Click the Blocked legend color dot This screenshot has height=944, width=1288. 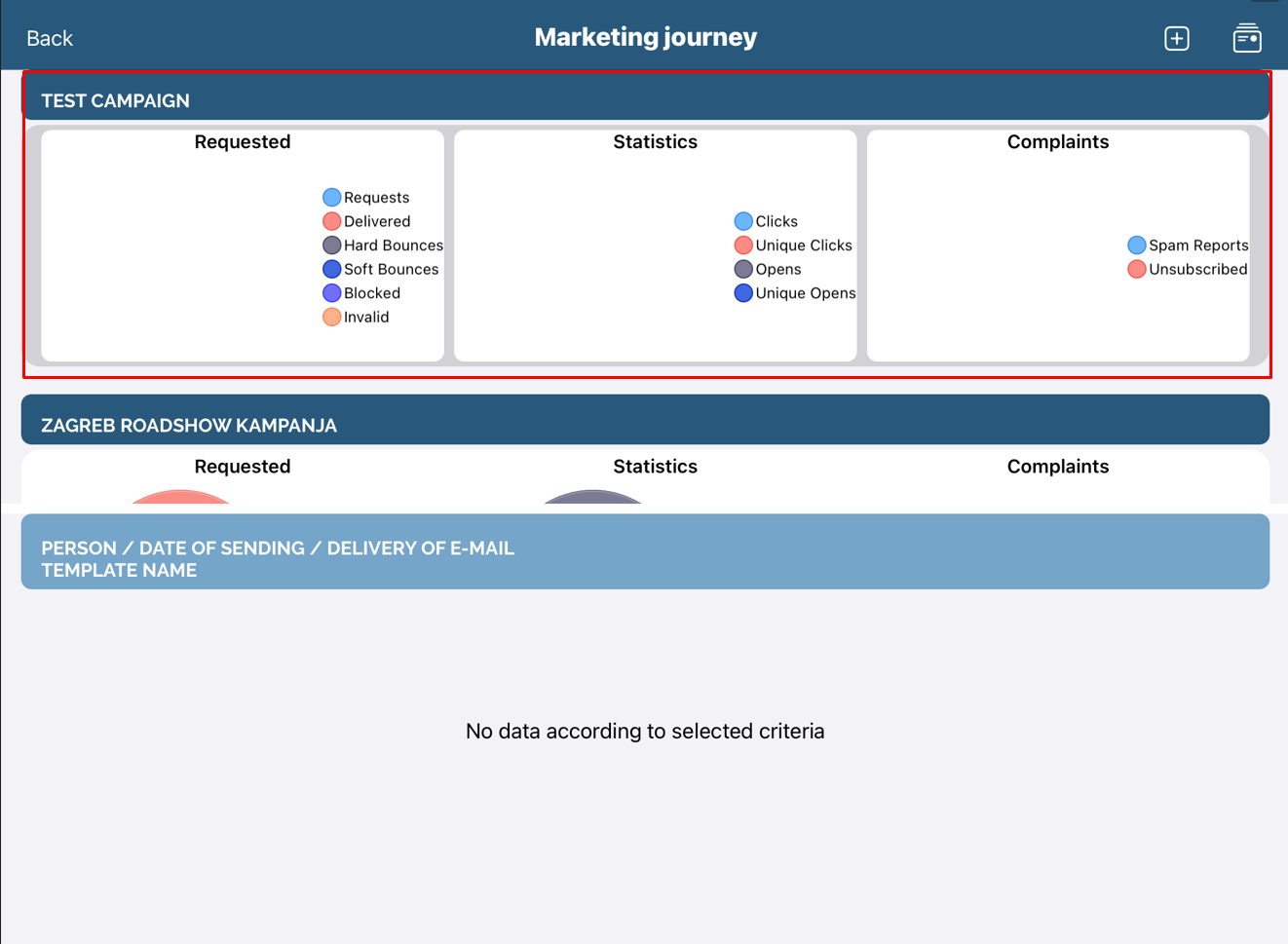pyautogui.click(x=331, y=293)
